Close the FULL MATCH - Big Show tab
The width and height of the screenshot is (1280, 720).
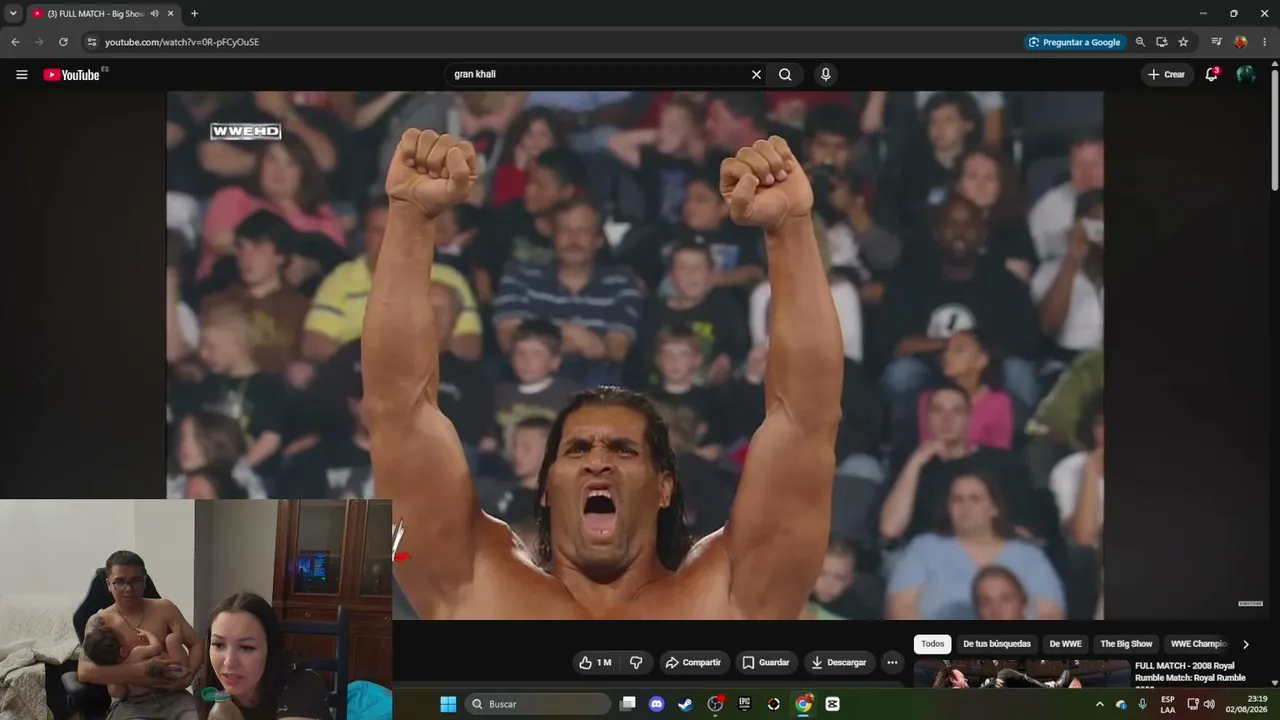(x=171, y=14)
